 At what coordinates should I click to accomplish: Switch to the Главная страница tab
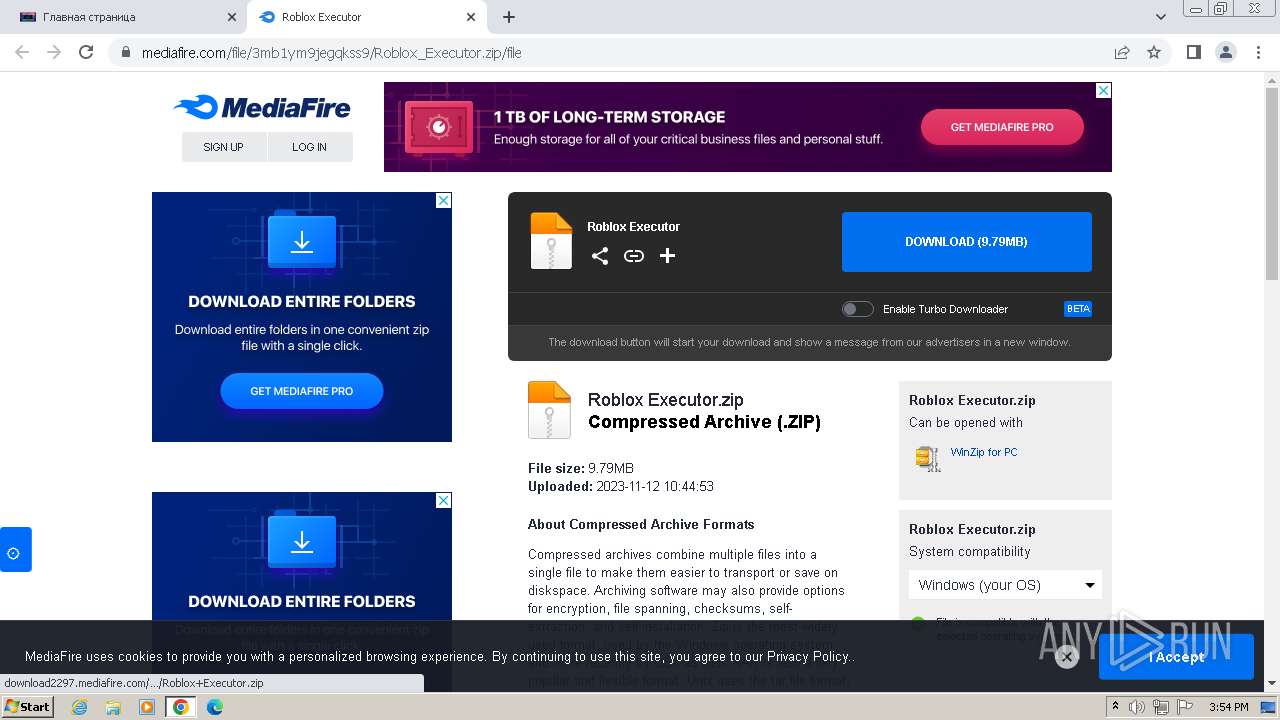click(x=128, y=17)
